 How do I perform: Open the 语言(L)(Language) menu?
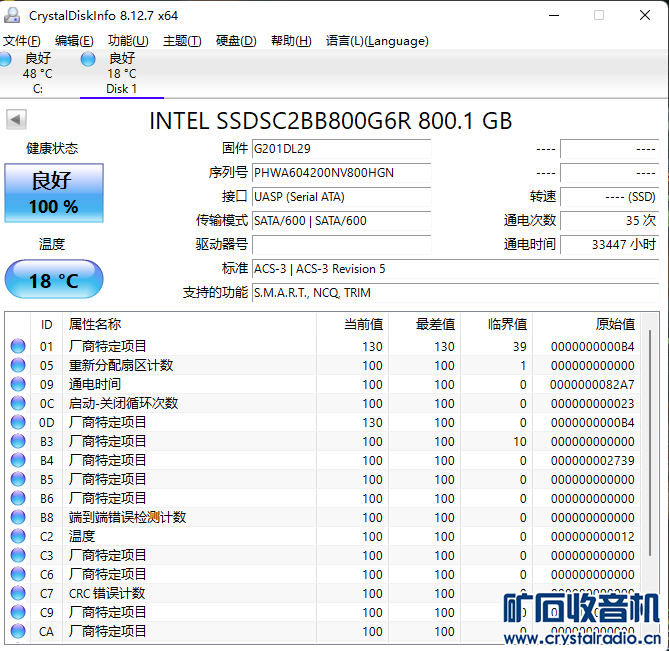[x=377, y=41]
